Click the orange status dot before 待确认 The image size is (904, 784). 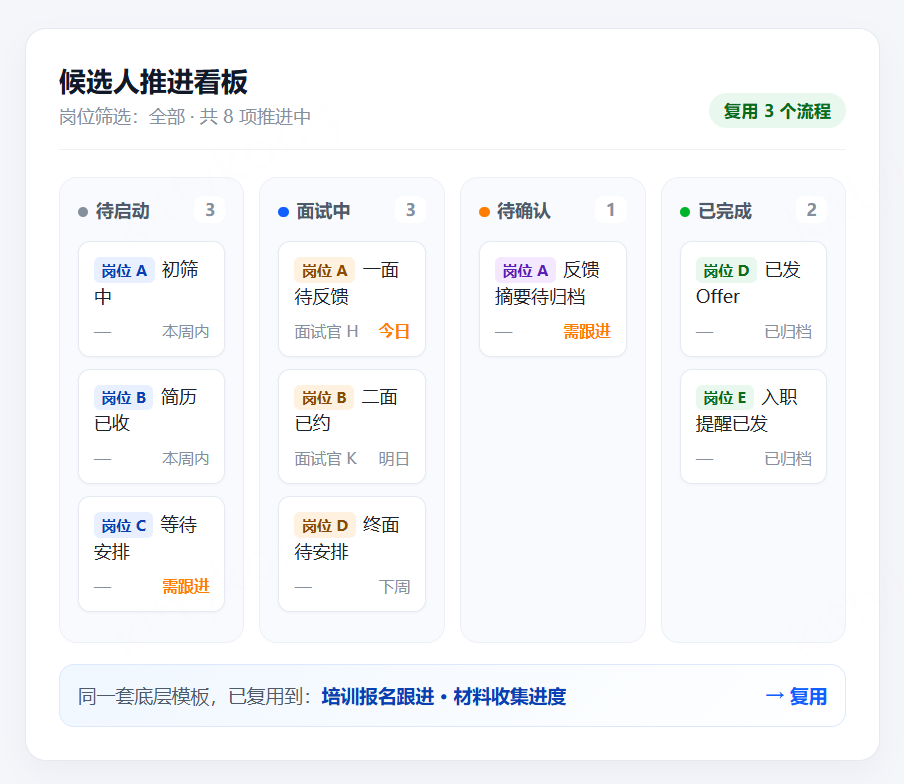pos(484,212)
